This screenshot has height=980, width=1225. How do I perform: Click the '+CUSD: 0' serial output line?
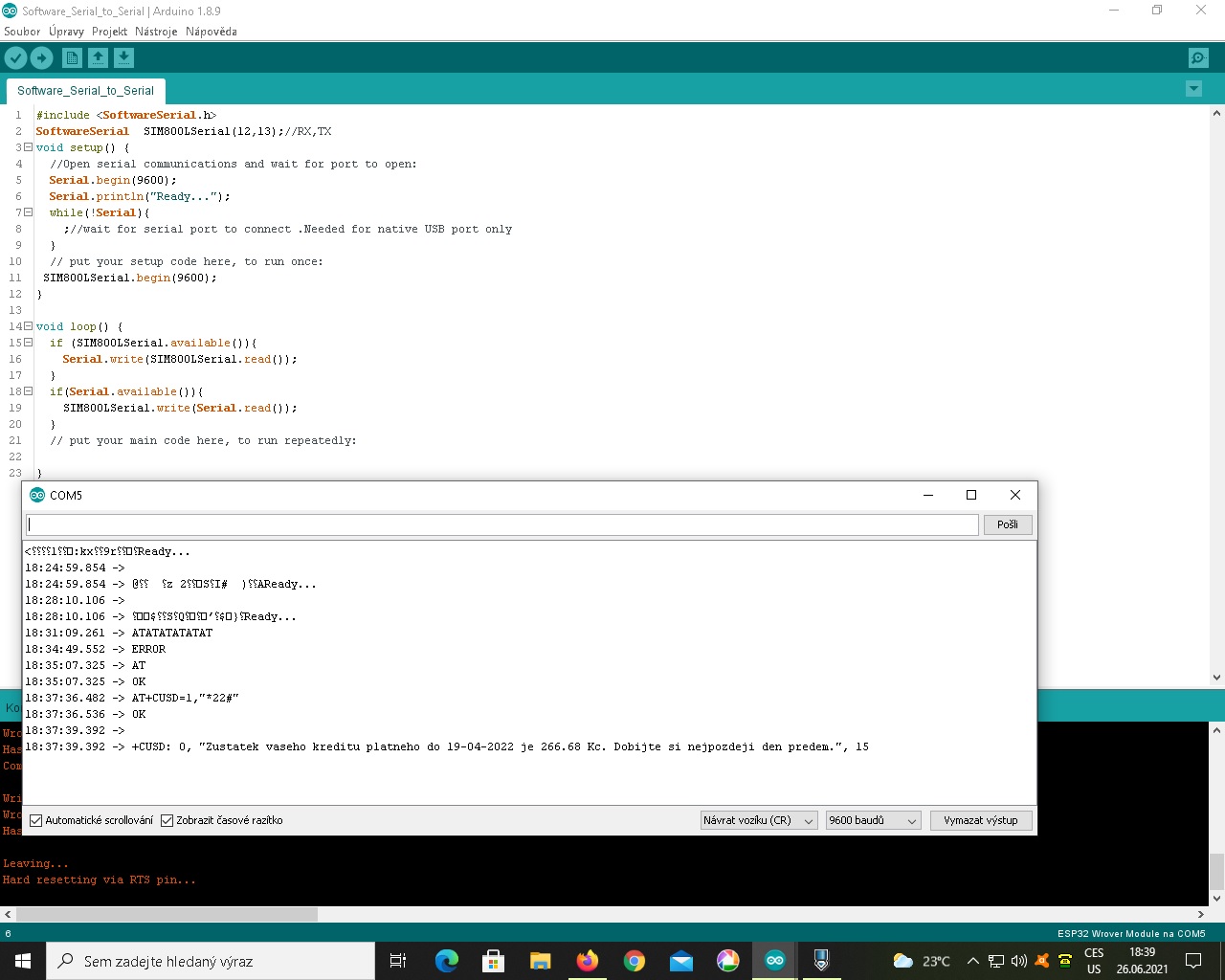click(447, 746)
